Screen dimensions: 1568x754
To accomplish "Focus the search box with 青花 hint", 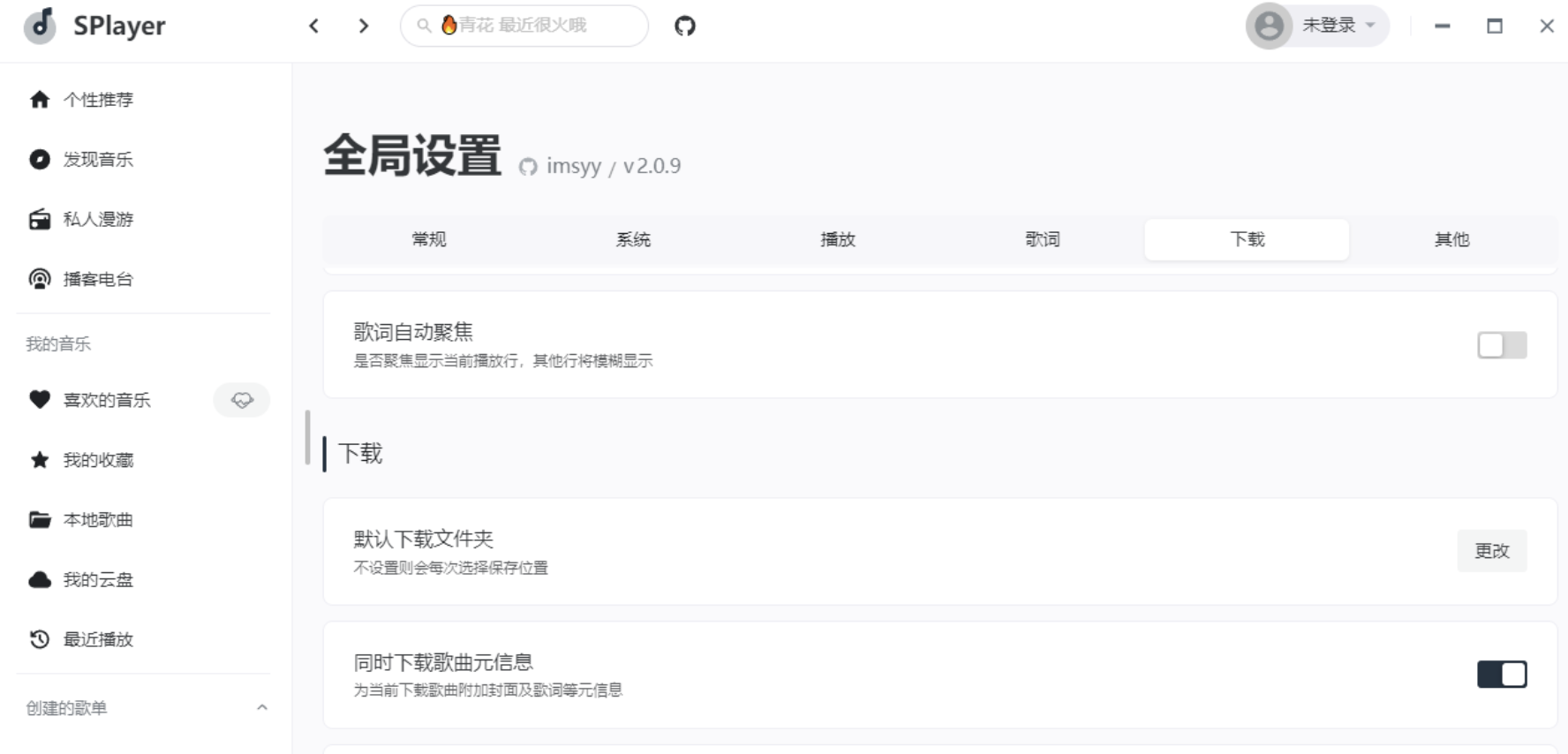I will point(524,26).
